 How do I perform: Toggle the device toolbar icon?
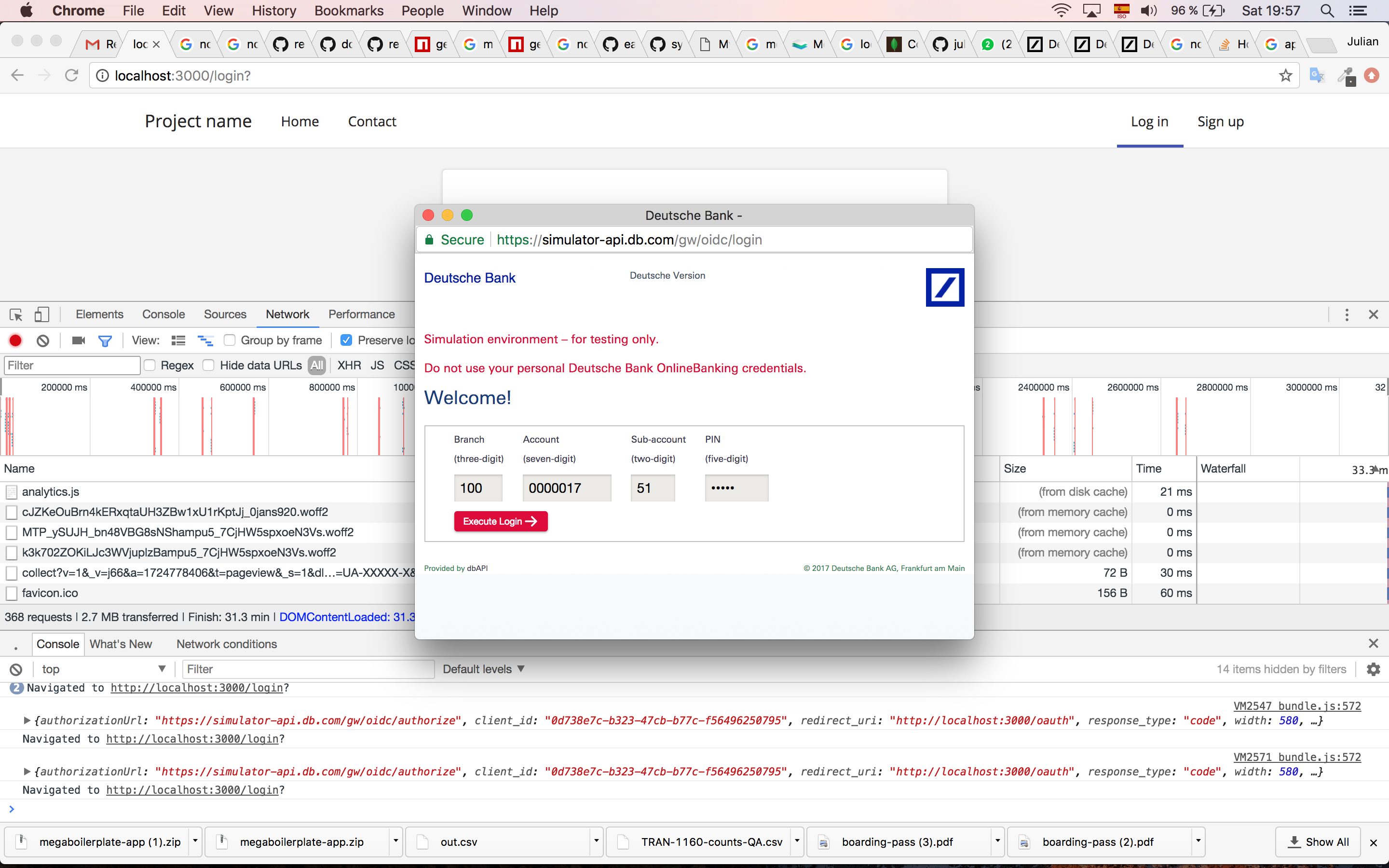(x=42, y=314)
